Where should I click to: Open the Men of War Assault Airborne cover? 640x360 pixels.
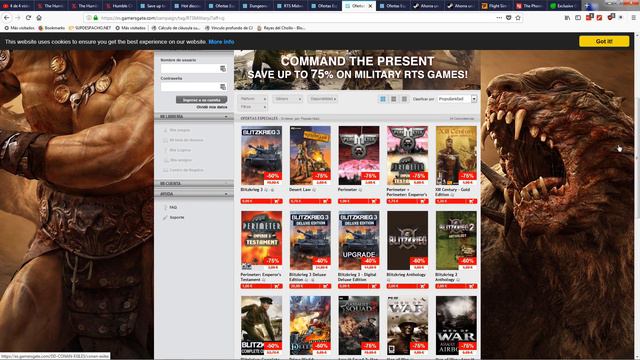point(456,326)
